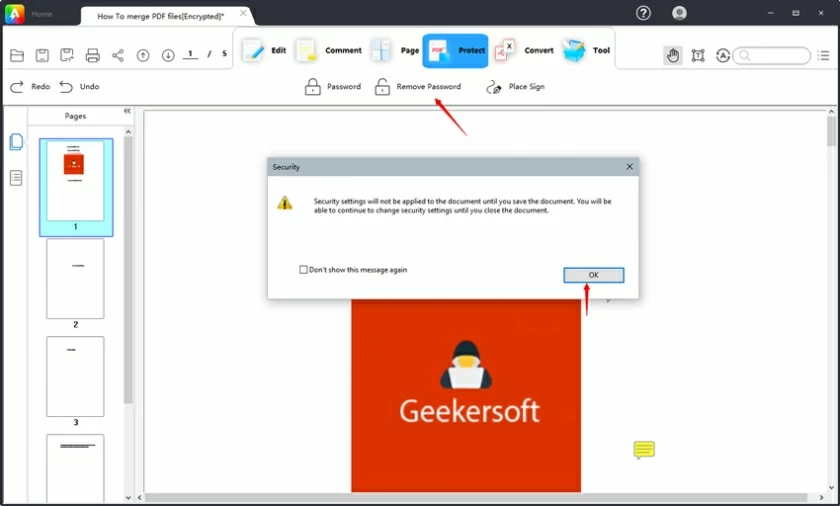Click the Place Sign button
This screenshot has height=506, width=840.
515,87
